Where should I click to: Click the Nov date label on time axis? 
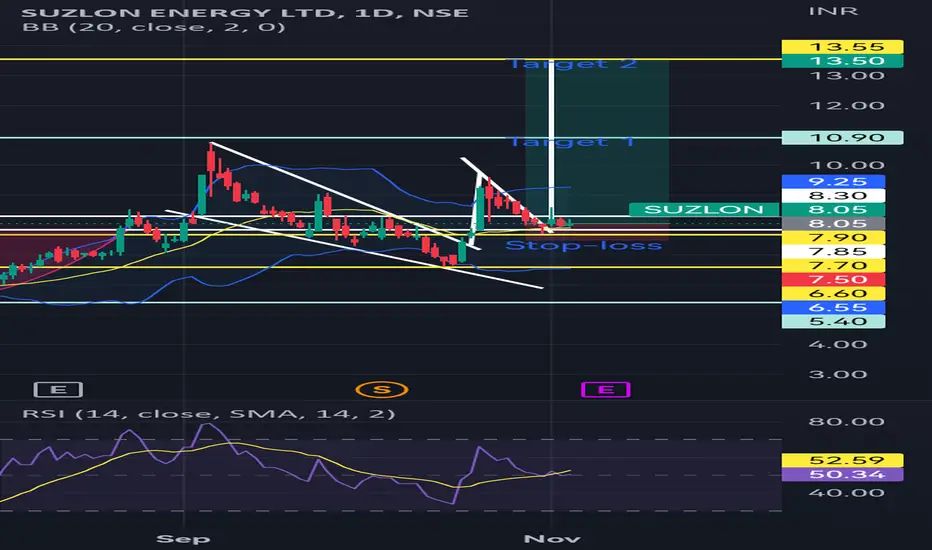pos(552,539)
